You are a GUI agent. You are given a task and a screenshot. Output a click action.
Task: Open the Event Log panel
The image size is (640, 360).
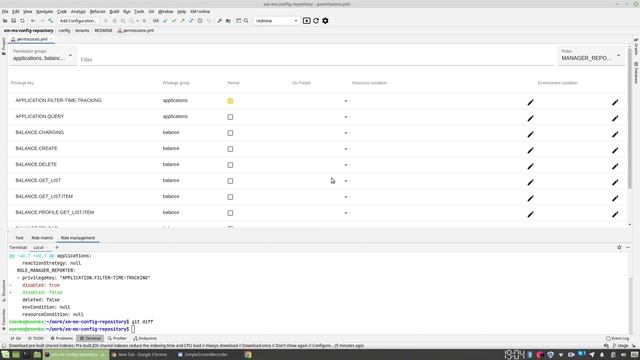click(x=618, y=338)
